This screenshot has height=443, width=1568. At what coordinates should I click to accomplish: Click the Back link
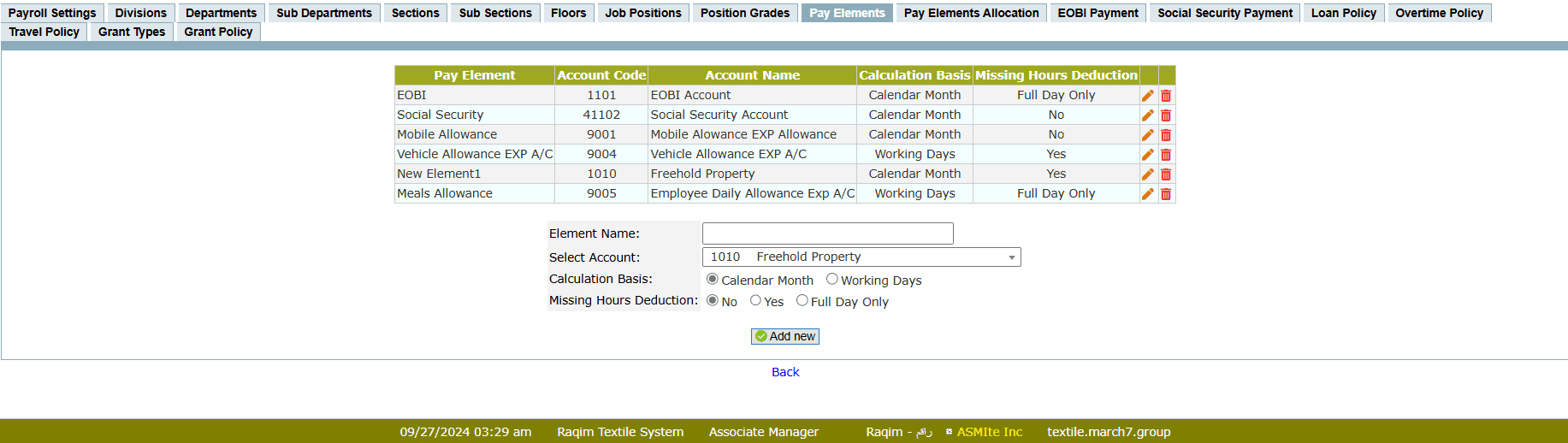784,372
